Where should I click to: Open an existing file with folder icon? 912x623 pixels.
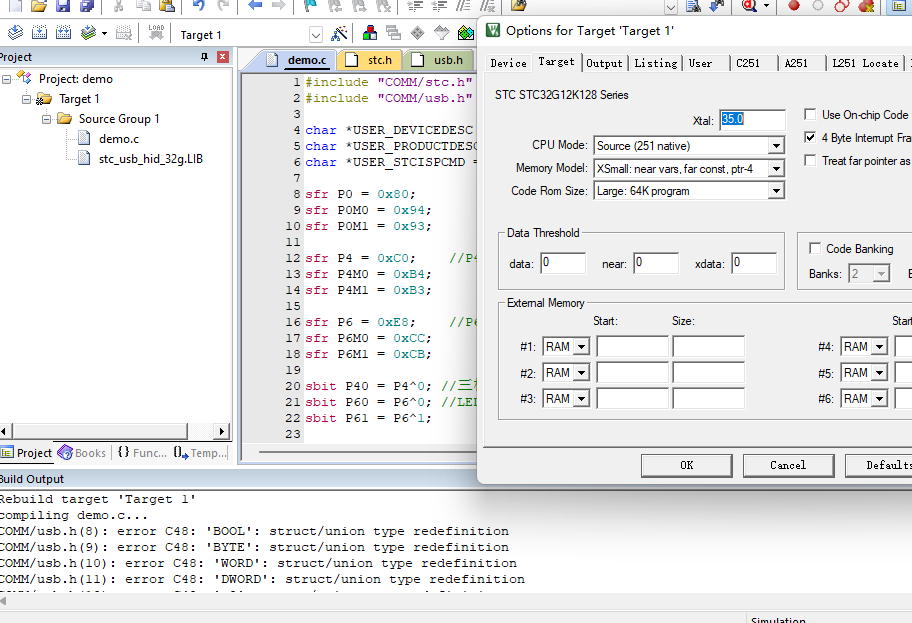click(39, 6)
